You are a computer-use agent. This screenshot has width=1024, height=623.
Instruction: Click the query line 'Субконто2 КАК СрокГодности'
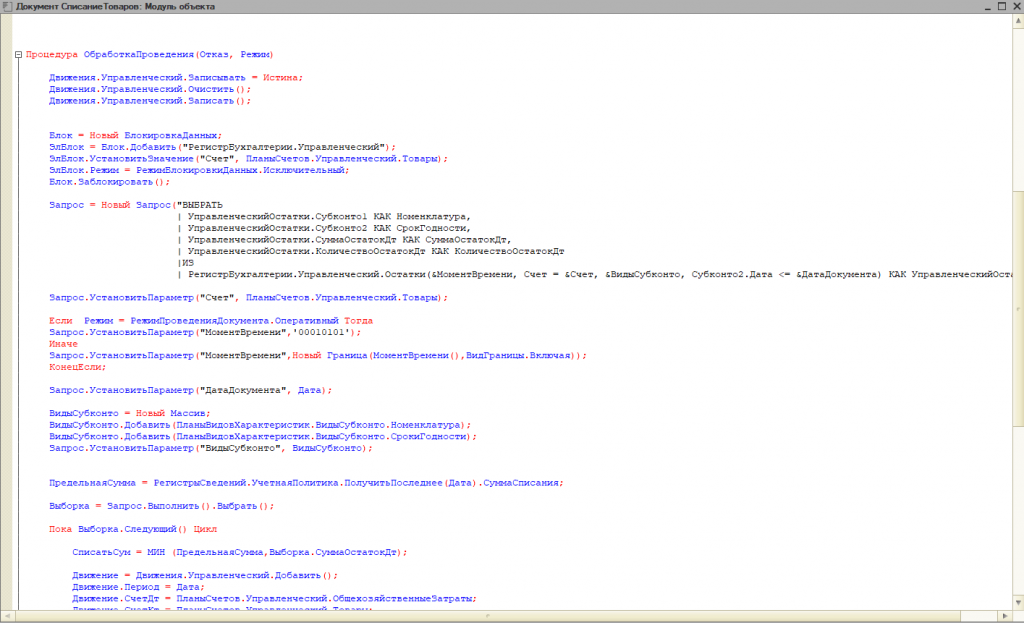[324, 229]
